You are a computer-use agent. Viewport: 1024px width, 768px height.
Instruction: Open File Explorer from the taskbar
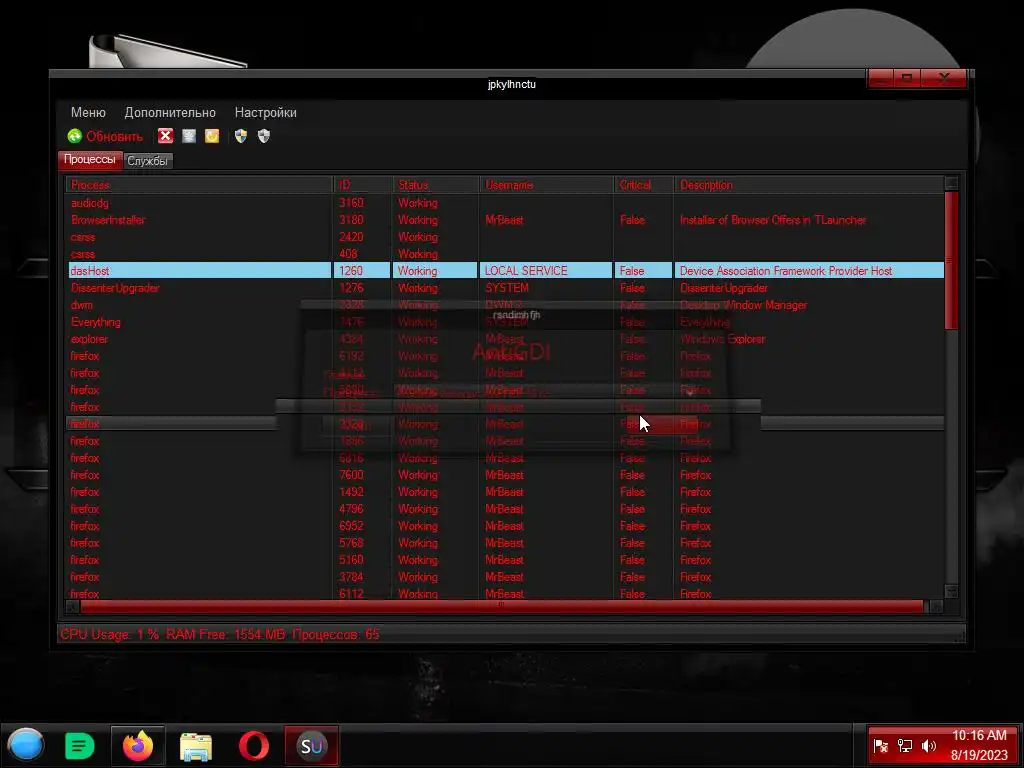195,746
